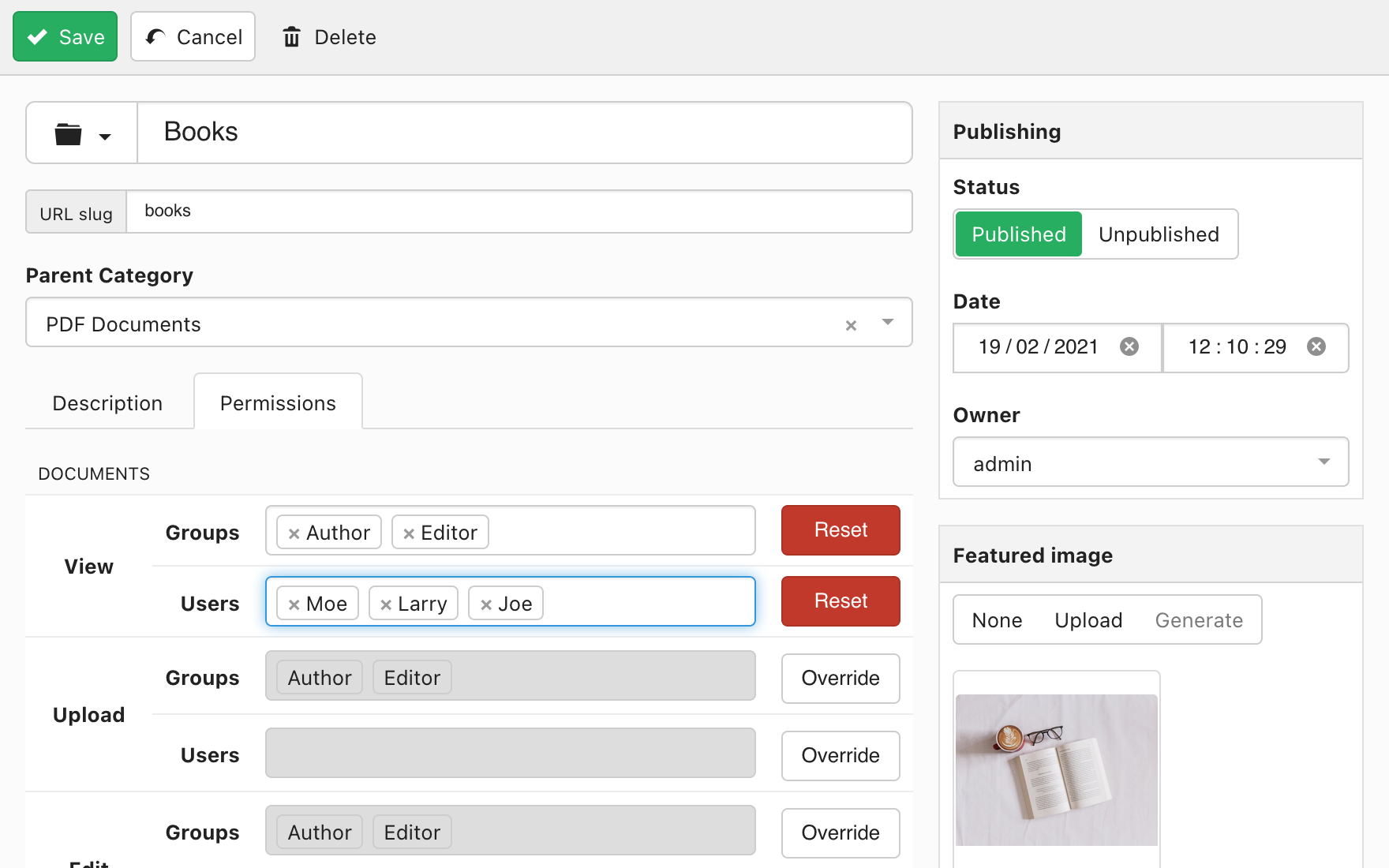Select None for featured image
The image size is (1389, 868).
click(997, 620)
